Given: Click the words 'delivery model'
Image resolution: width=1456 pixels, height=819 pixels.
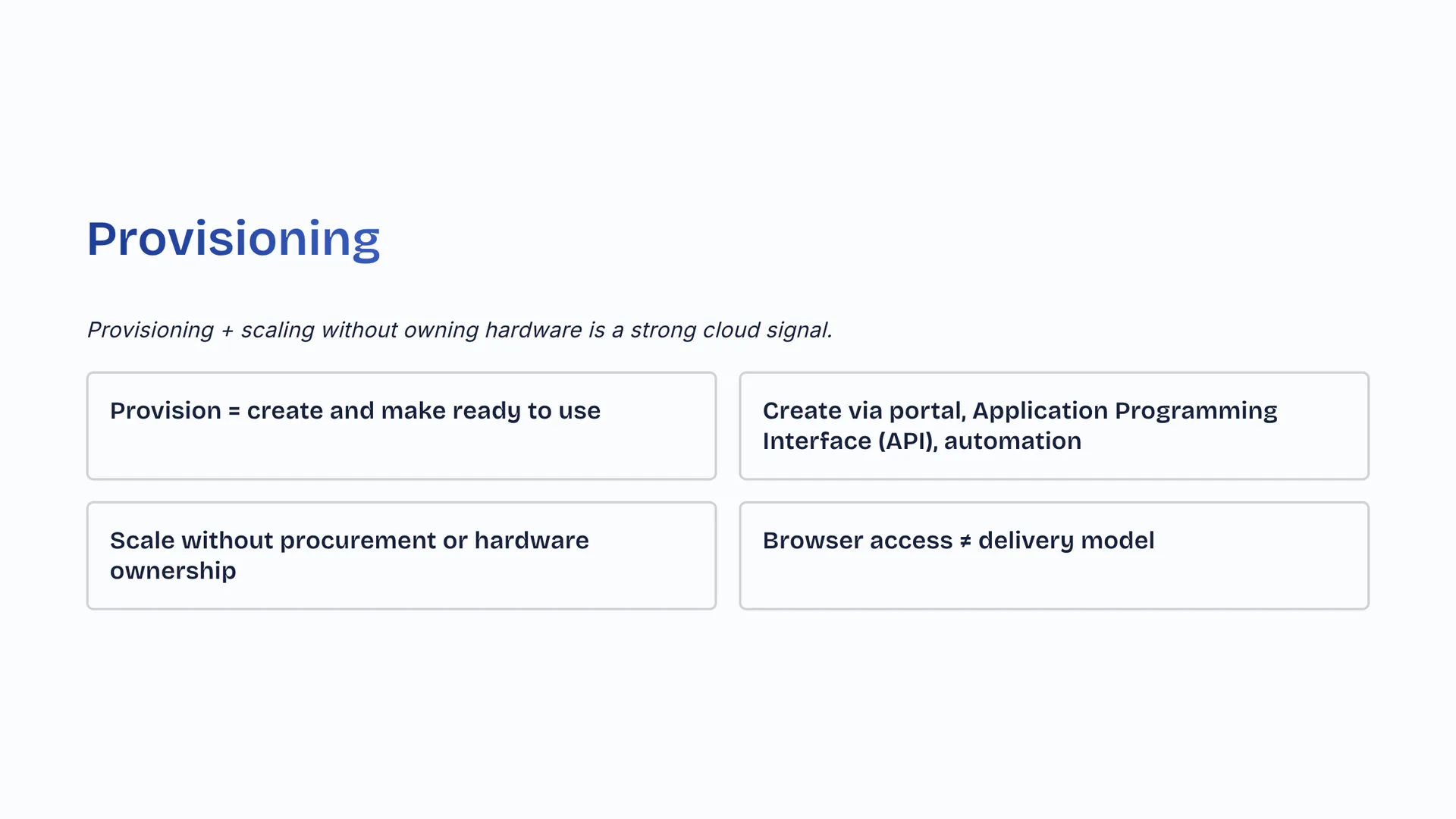Looking at the screenshot, I should [1065, 541].
